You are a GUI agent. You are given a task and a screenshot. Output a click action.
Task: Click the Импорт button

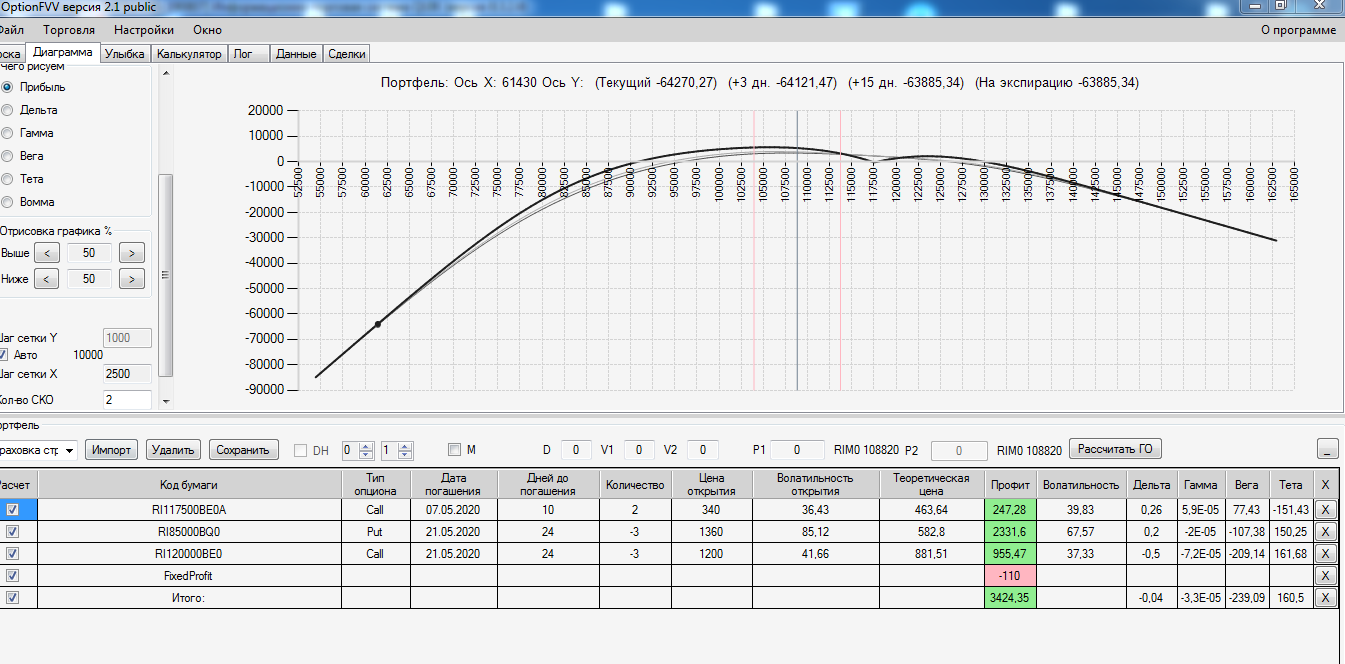point(111,450)
